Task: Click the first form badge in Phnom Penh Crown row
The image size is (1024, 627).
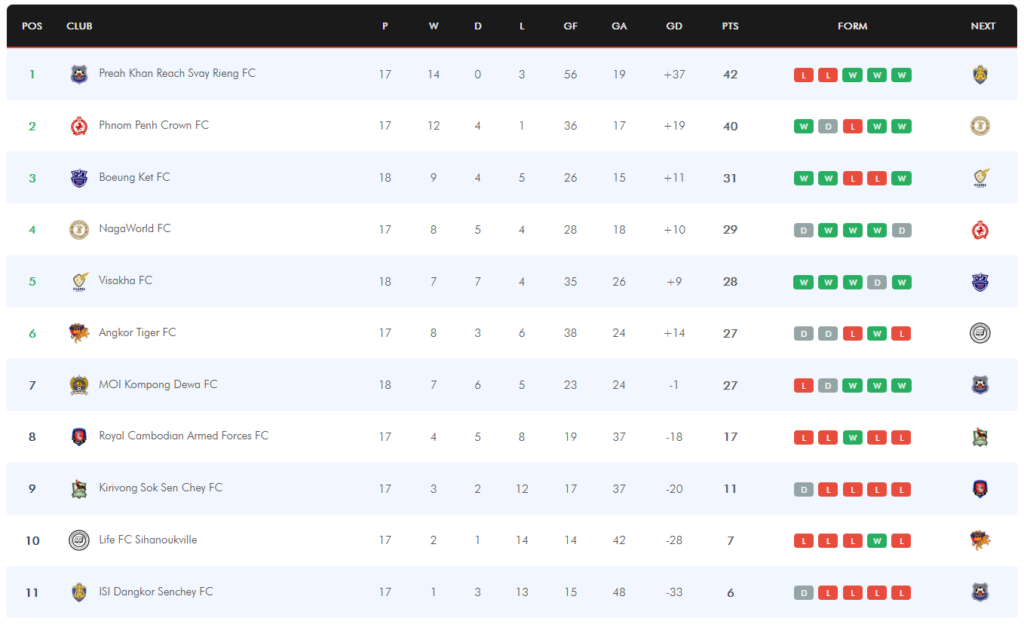Action: 803,126
